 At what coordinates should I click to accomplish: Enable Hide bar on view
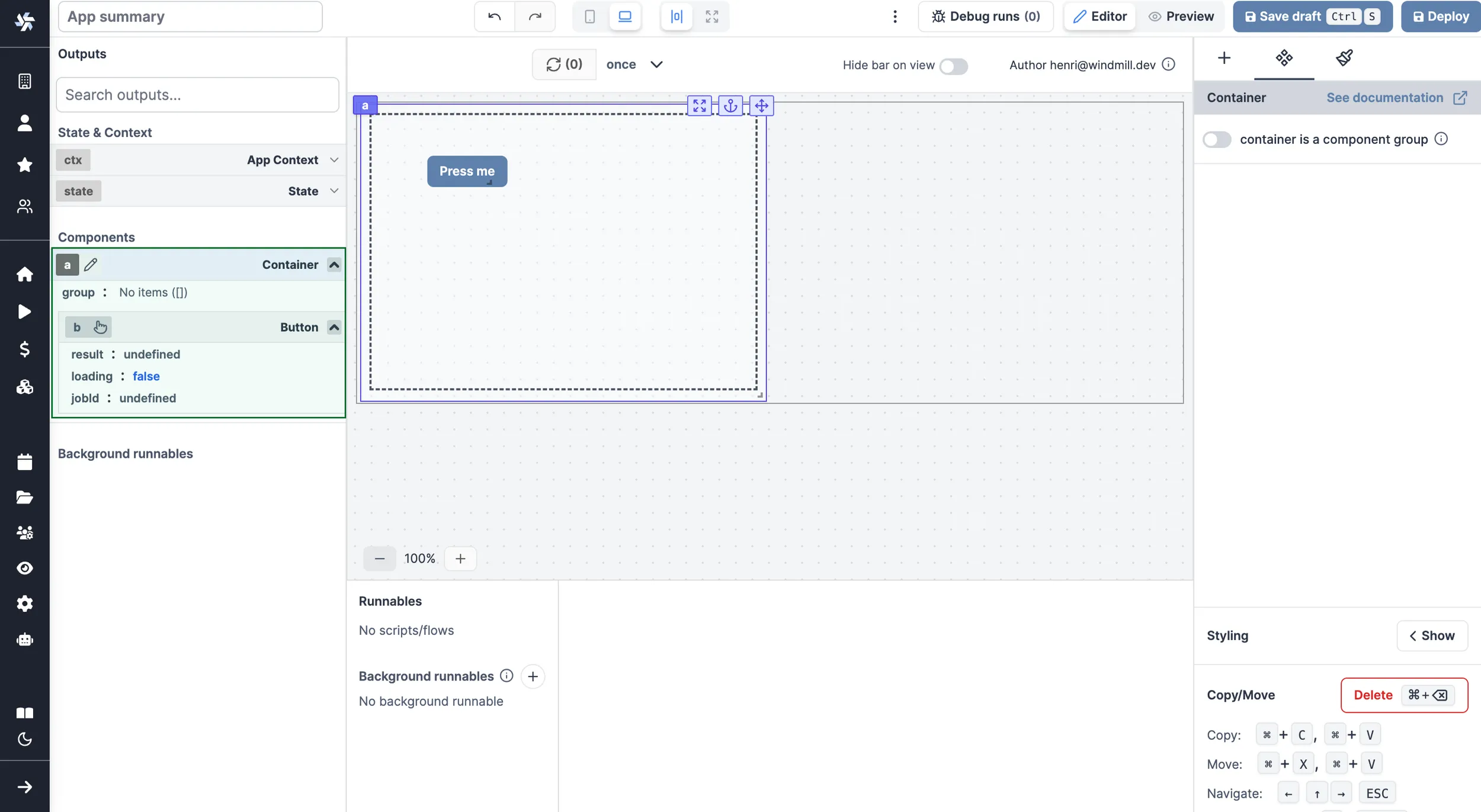[x=953, y=66]
